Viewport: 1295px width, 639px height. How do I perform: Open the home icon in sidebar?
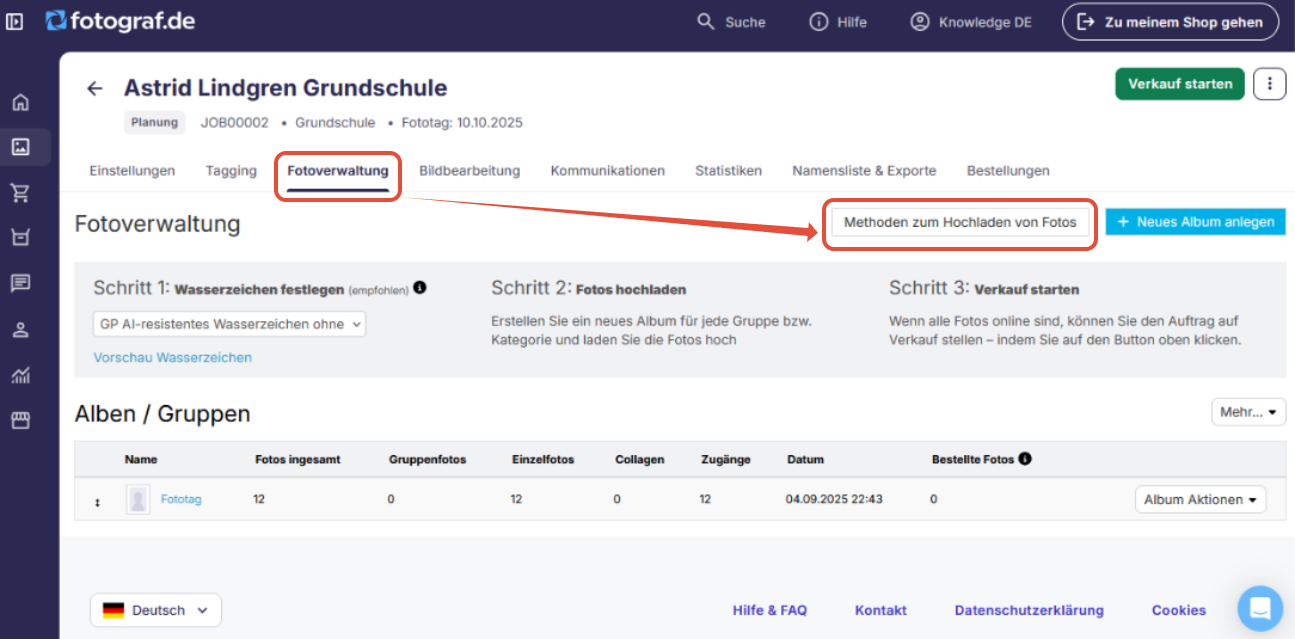(20, 102)
